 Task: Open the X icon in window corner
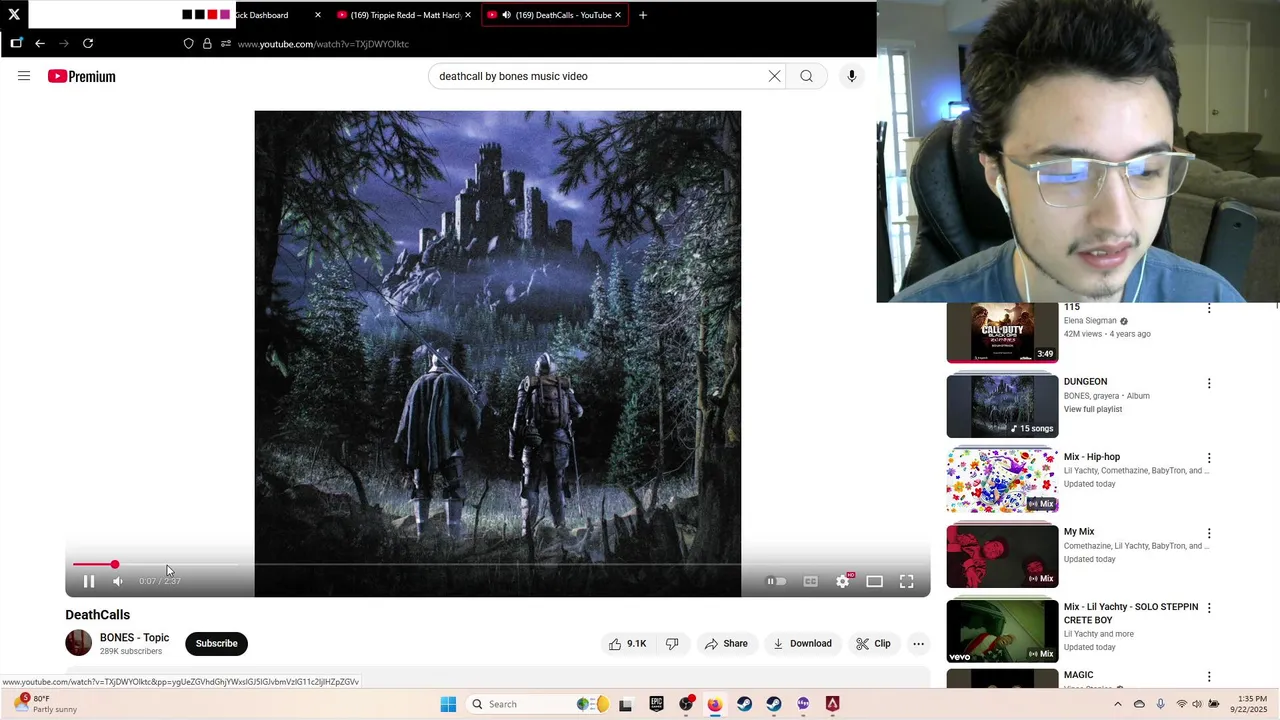[14, 14]
